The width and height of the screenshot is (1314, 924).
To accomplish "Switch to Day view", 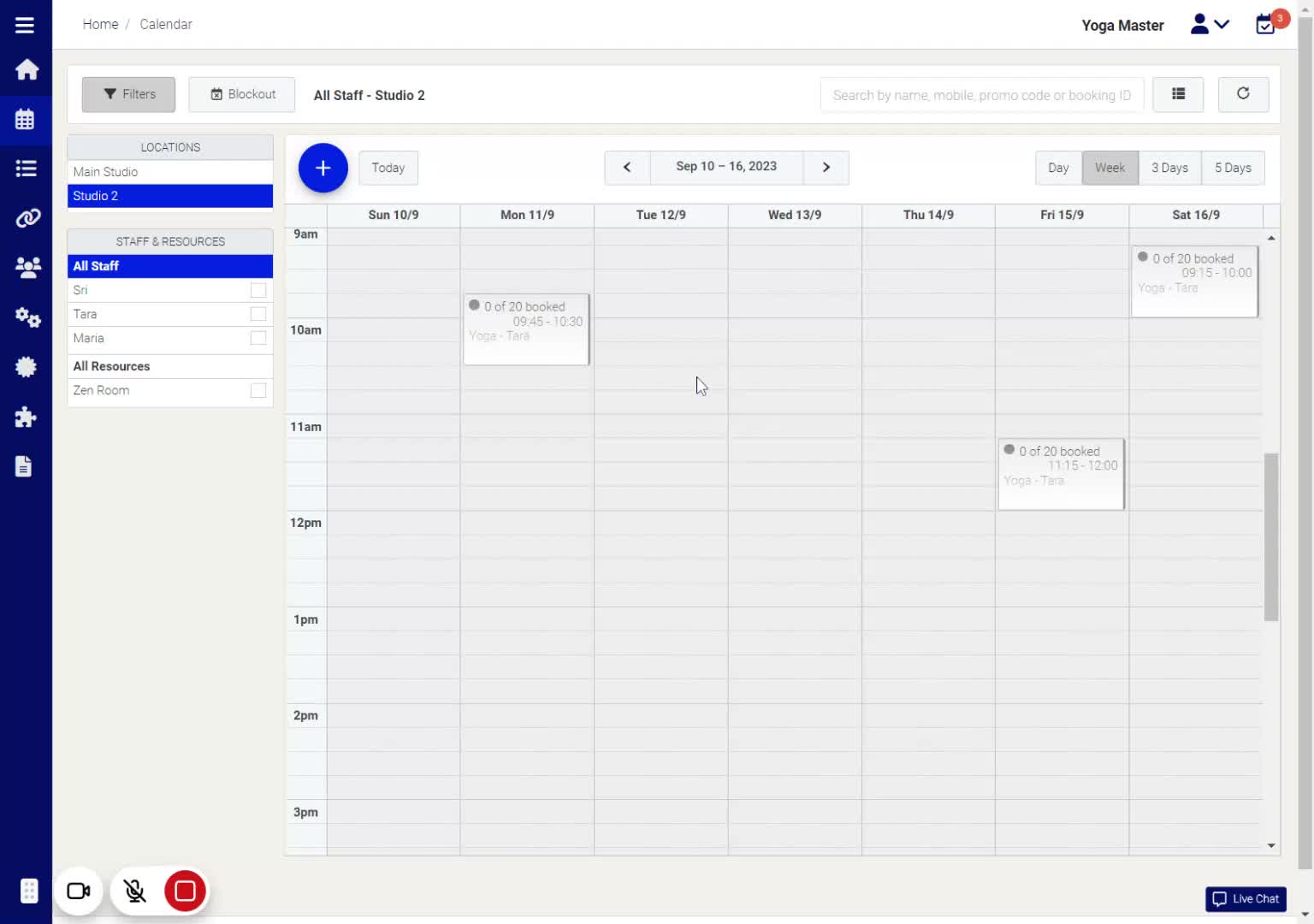I will [x=1058, y=168].
